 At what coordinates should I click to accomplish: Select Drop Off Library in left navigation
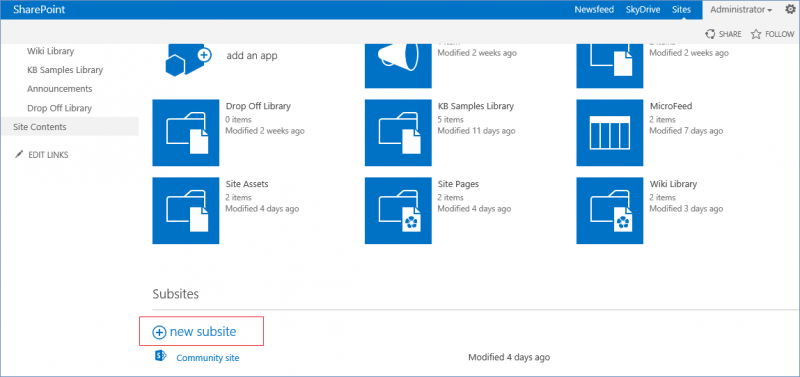point(59,108)
